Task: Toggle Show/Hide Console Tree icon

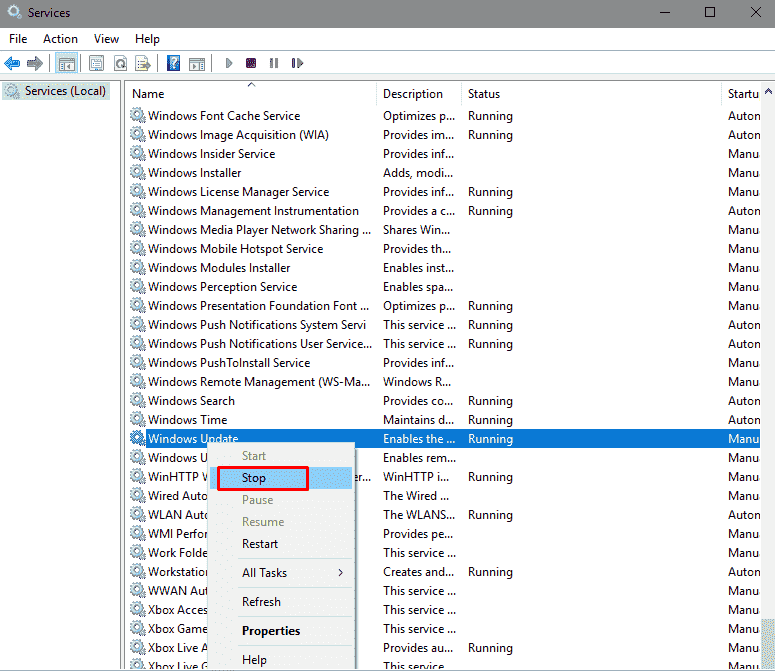Action: click(67, 63)
